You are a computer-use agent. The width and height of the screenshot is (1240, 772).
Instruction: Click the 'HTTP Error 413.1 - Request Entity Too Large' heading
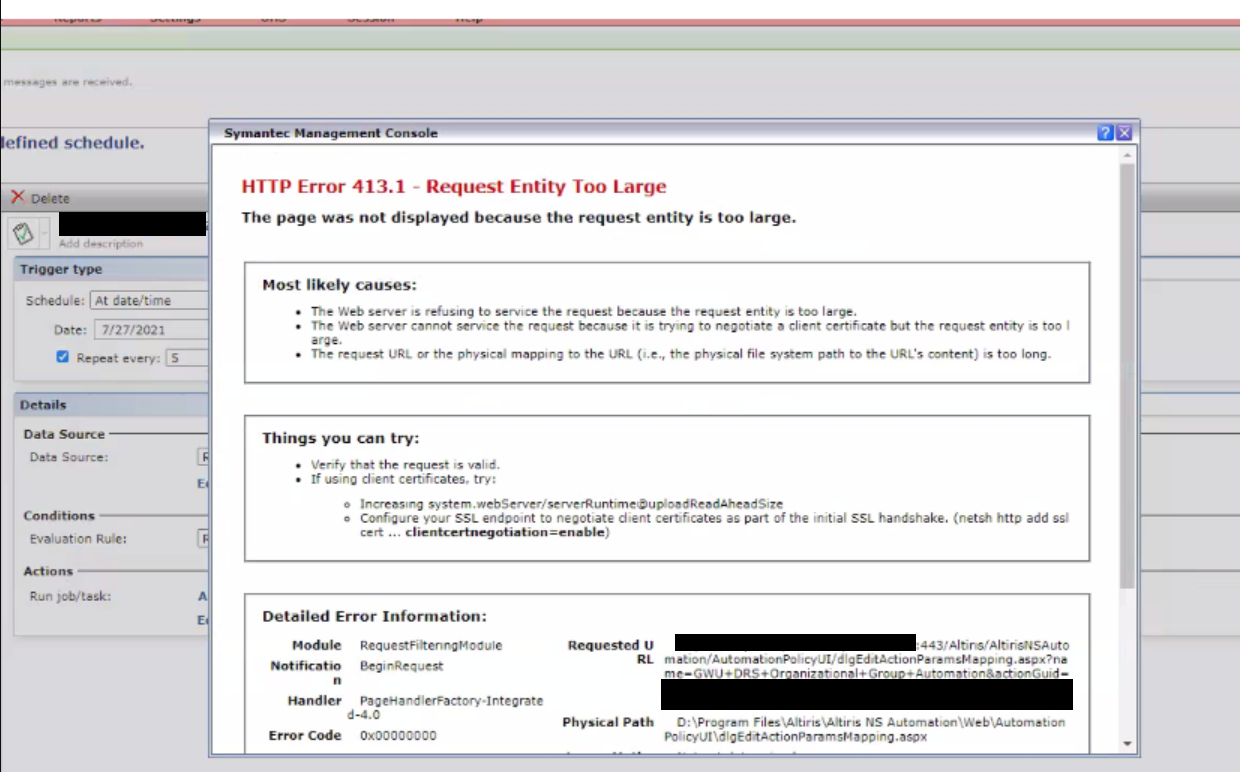454,187
